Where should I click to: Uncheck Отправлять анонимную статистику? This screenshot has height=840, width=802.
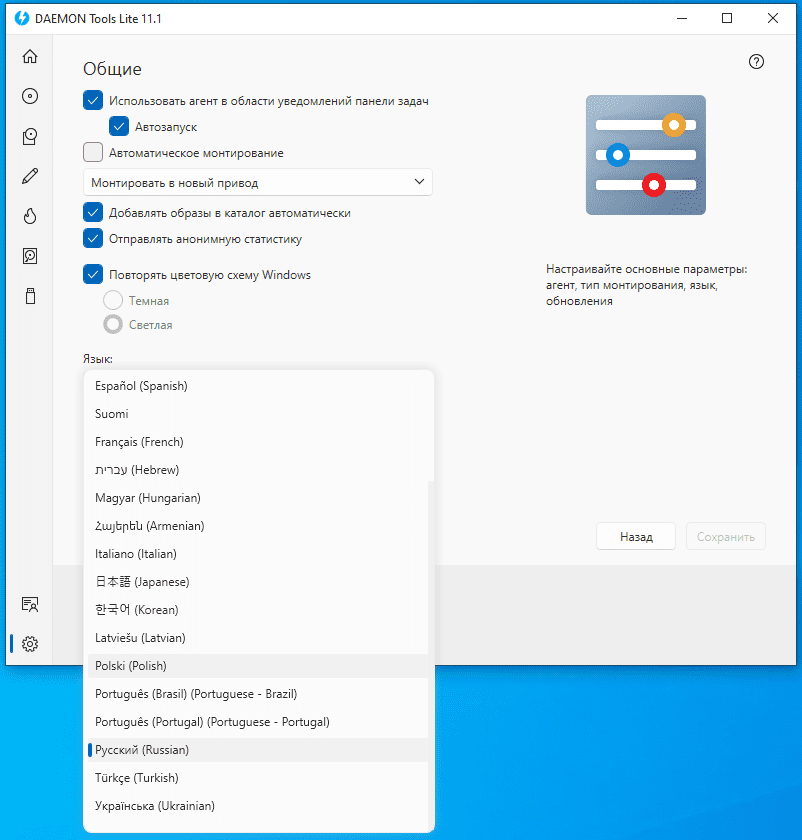pos(93,238)
